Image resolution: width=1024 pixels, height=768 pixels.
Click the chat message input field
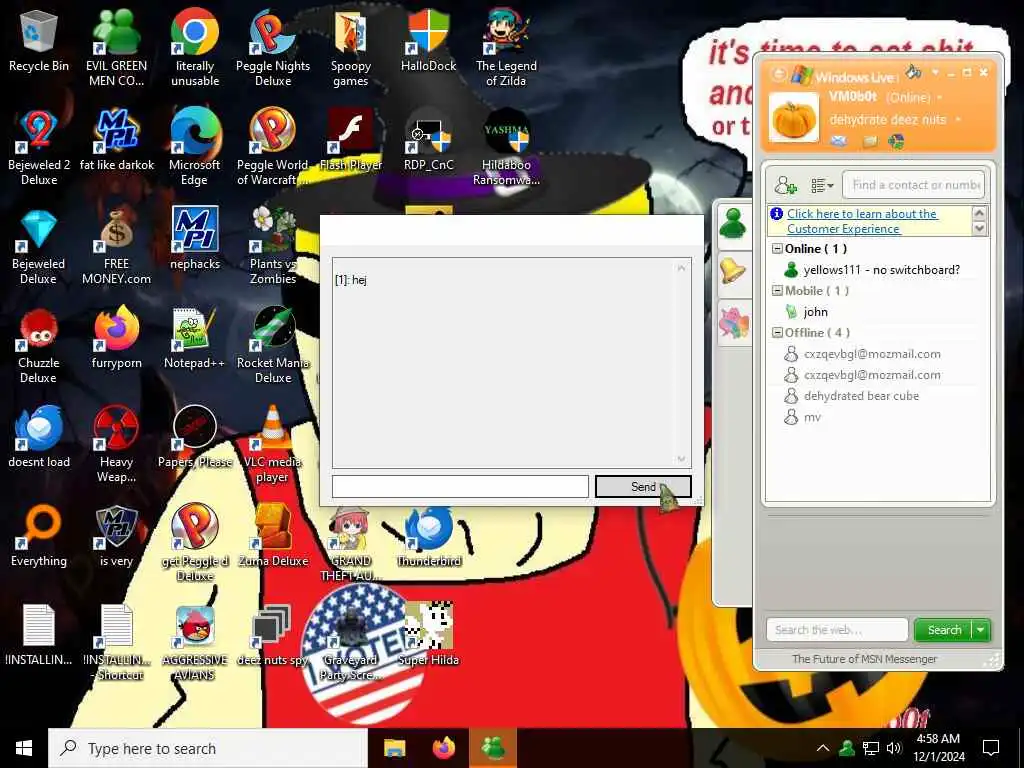pyautogui.click(x=460, y=487)
